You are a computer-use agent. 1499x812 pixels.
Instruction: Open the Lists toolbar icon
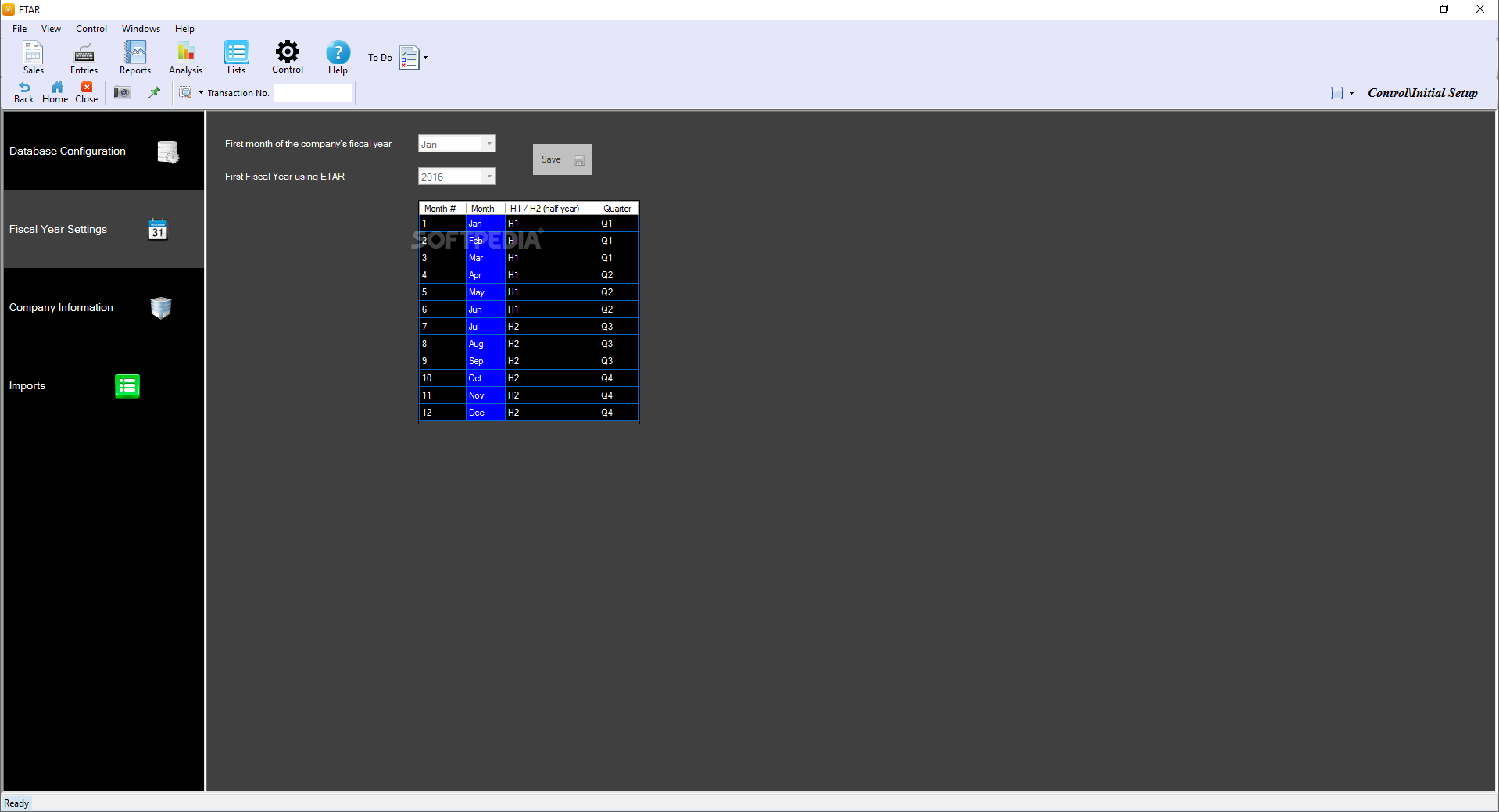pos(236,56)
